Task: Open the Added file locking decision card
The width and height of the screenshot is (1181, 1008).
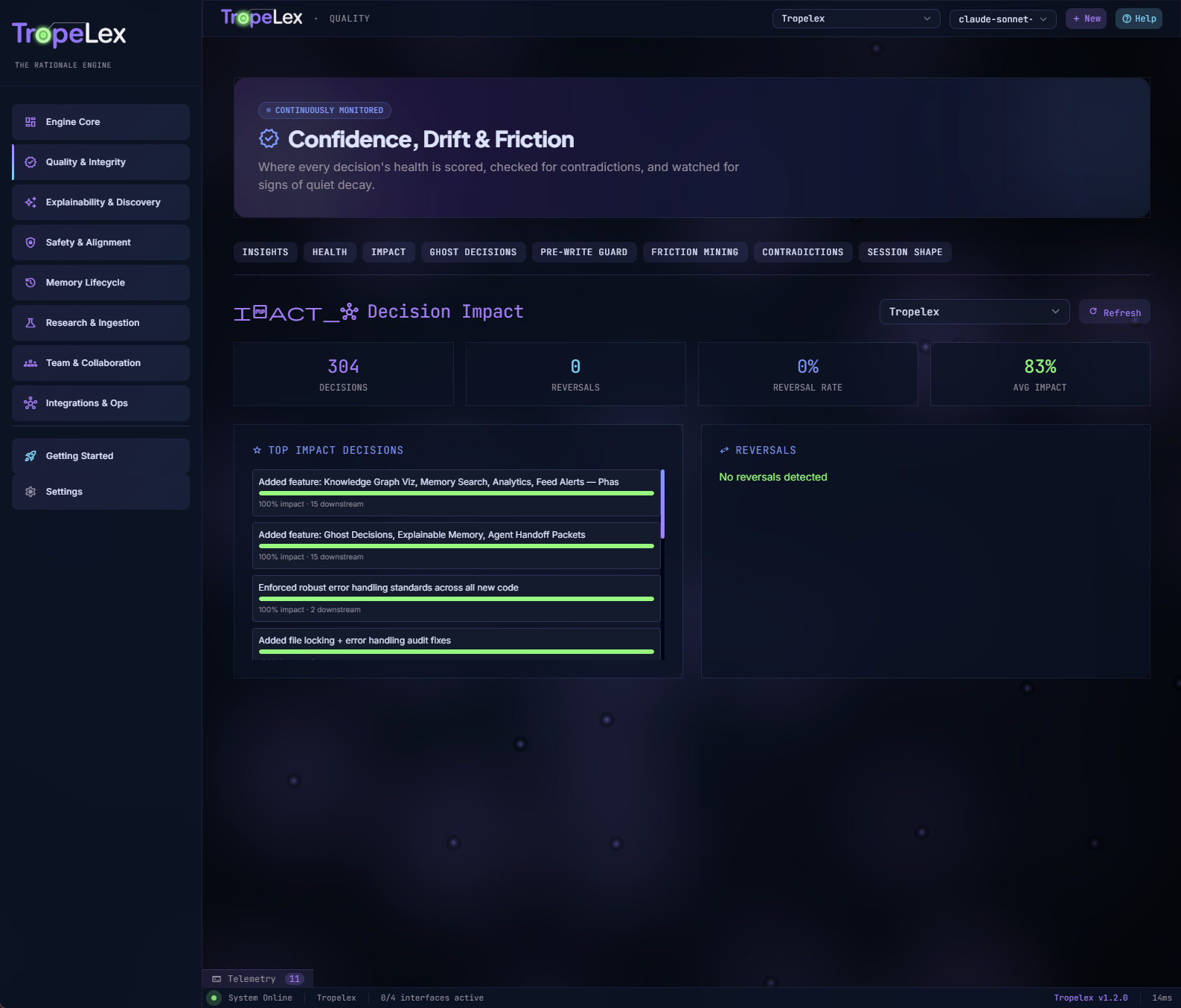Action: click(456, 643)
